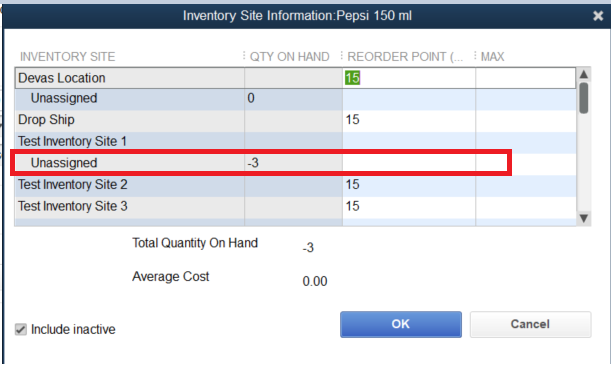Click Devas Location MAX cell
Screen dimensions: 611x374
[525, 78]
